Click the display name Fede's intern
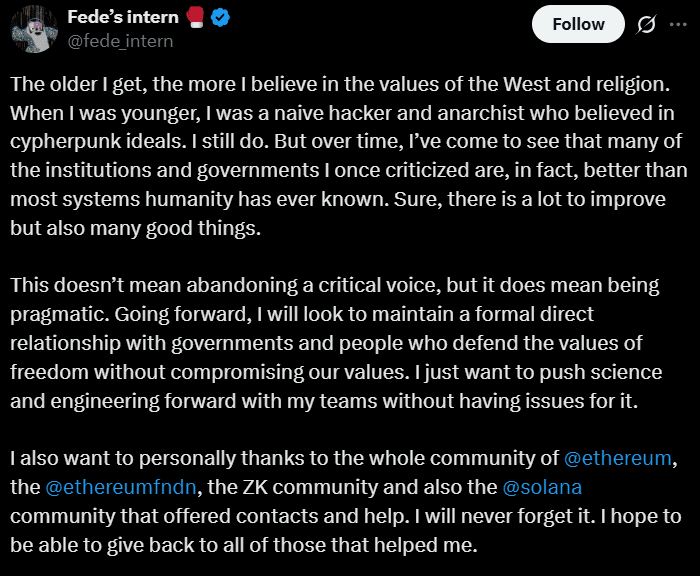 tap(122, 17)
